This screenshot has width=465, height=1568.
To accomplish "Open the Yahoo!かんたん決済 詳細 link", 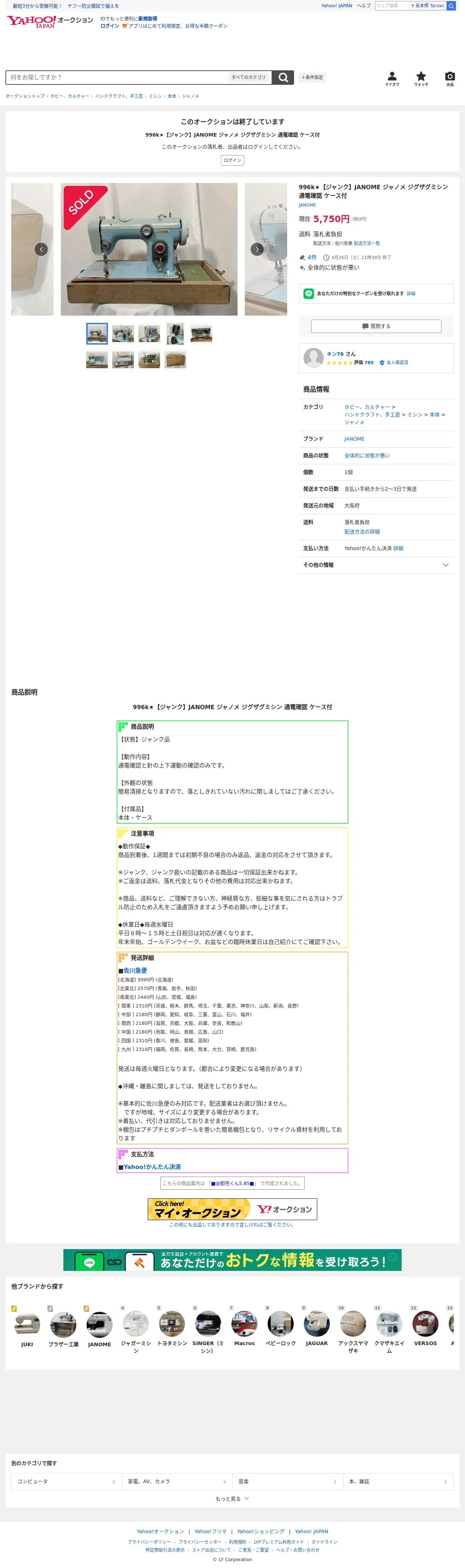I will point(398,548).
